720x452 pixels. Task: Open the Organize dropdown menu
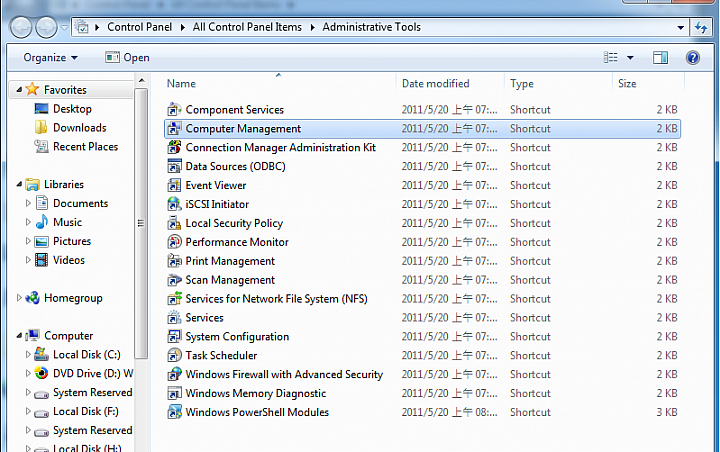coord(51,57)
